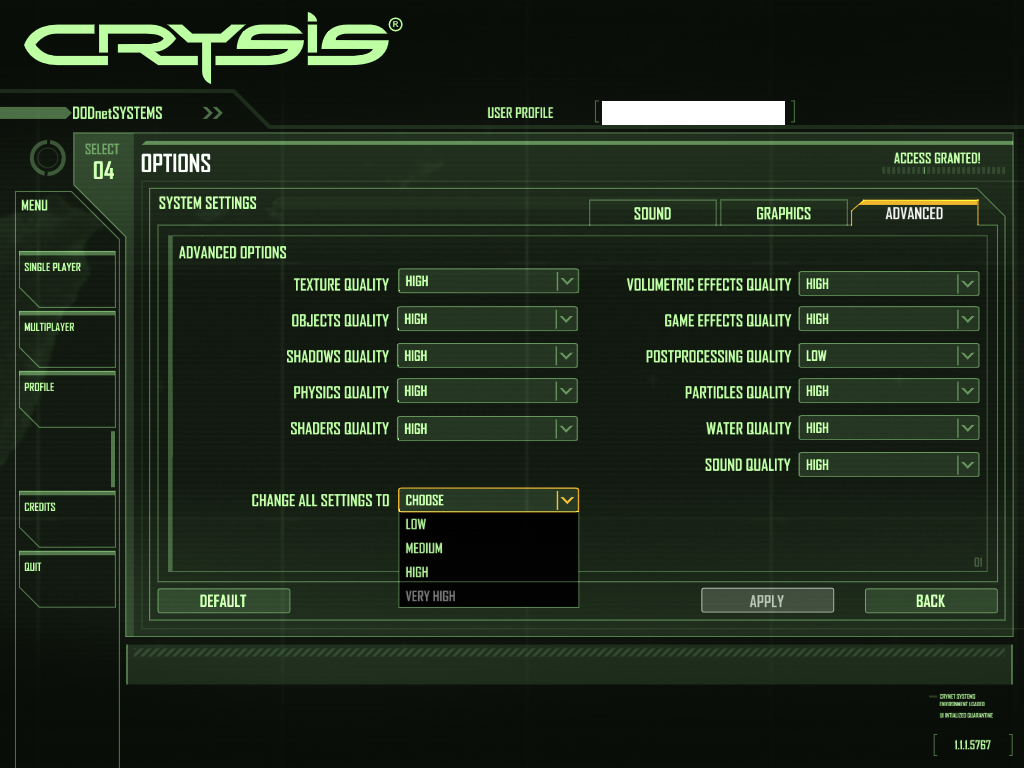Expand the Shadows Quality combo box
1024x768 pixels.
(488, 355)
